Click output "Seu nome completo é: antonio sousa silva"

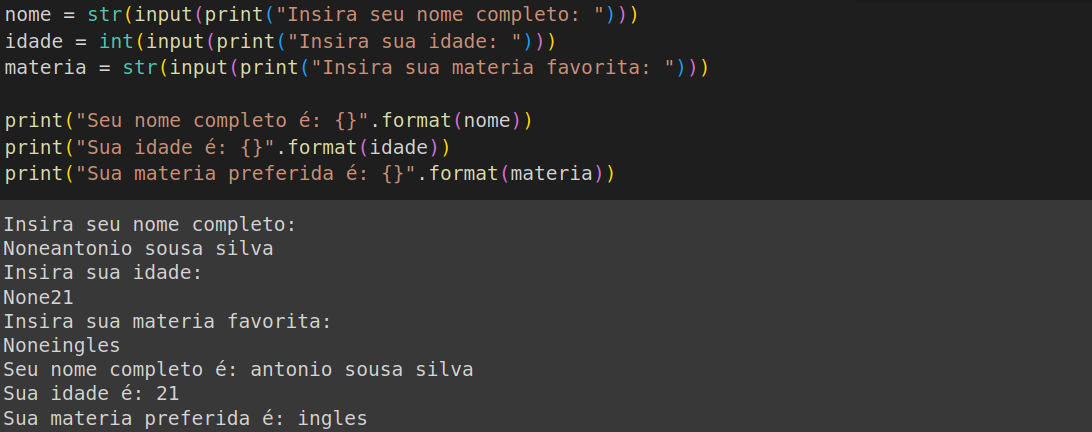[238, 370]
